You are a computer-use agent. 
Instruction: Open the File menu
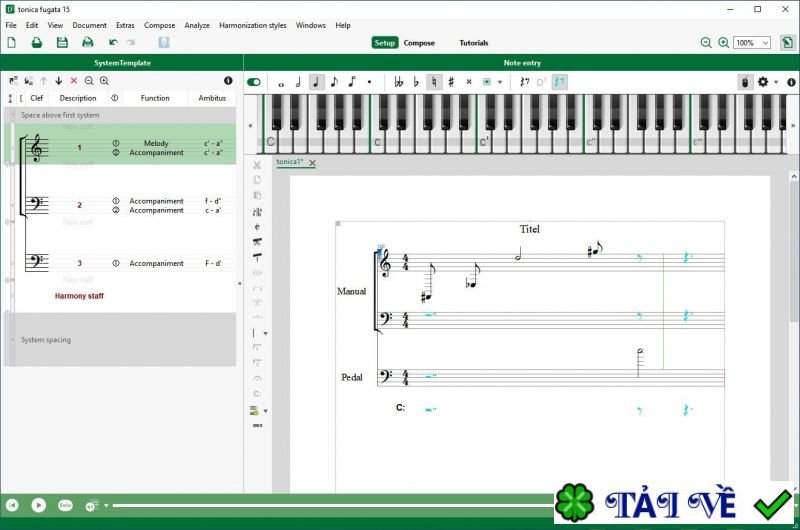11,25
